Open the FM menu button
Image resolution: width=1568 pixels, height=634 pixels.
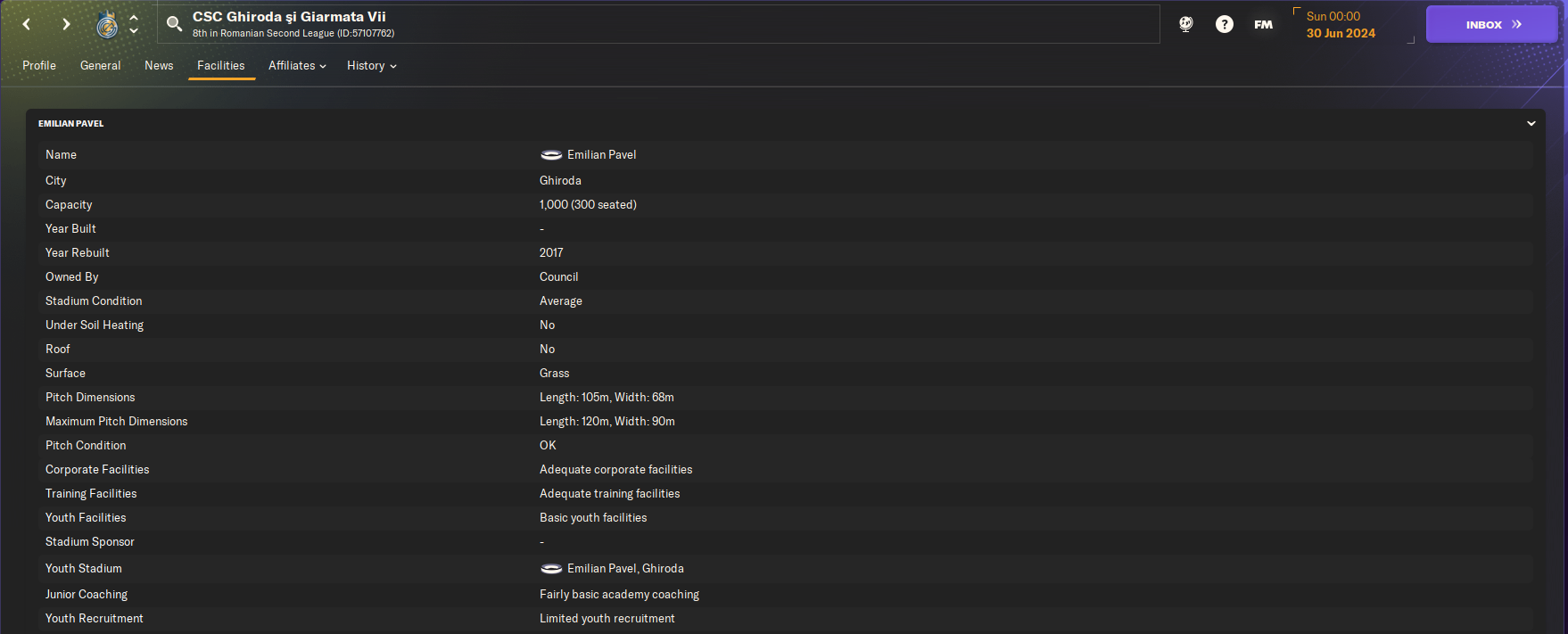pyautogui.click(x=1263, y=24)
